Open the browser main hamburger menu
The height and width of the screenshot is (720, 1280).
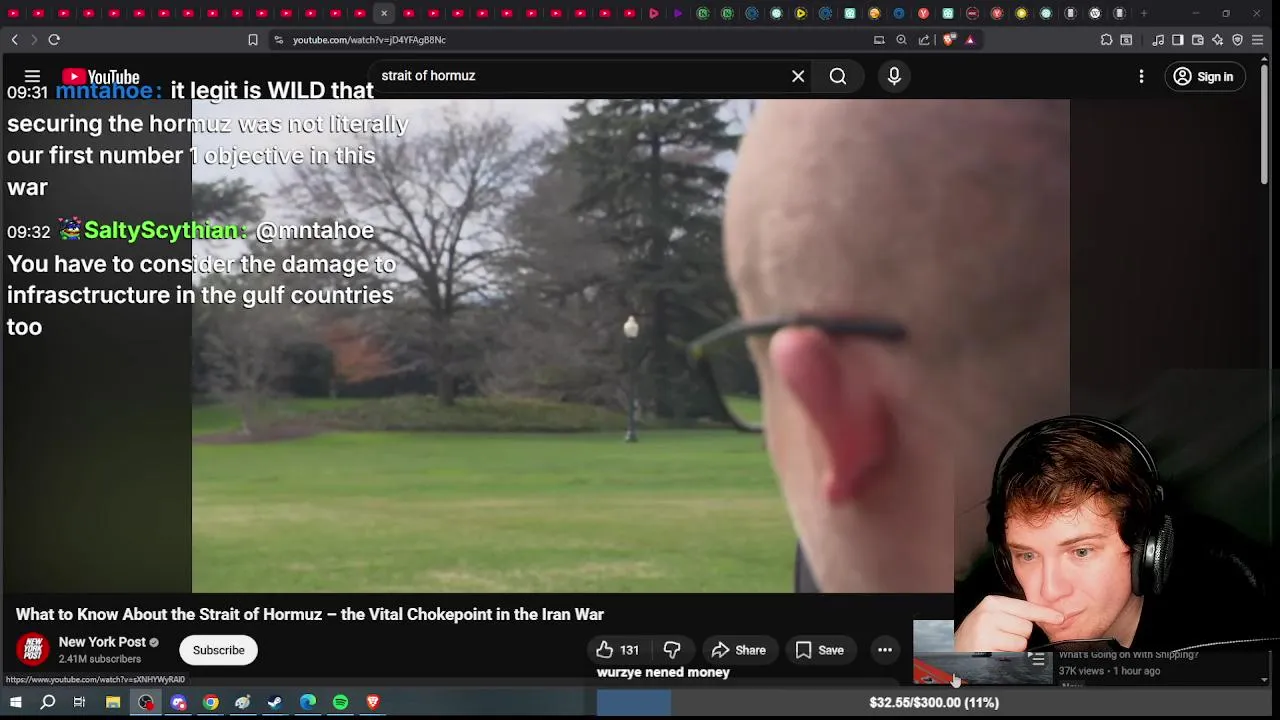(1258, 40)
